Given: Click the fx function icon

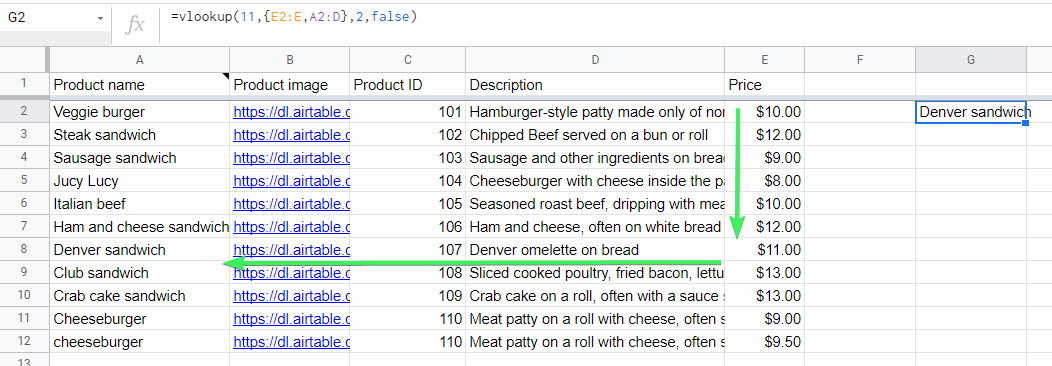Looking at the screenshot, I should (136, 25).
